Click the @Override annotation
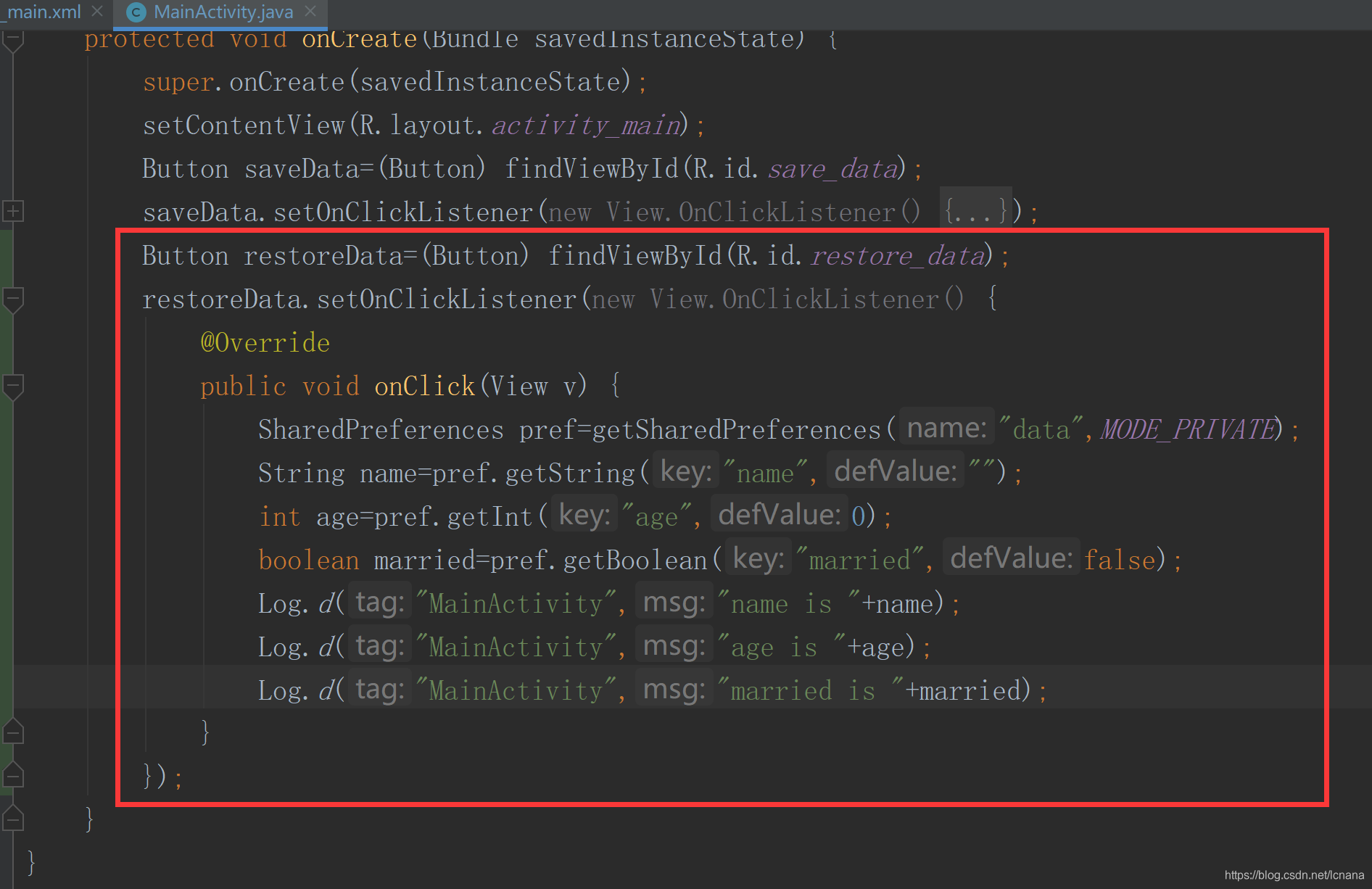The width and height of the screenshot is (1372, 889). pos(265,342)
